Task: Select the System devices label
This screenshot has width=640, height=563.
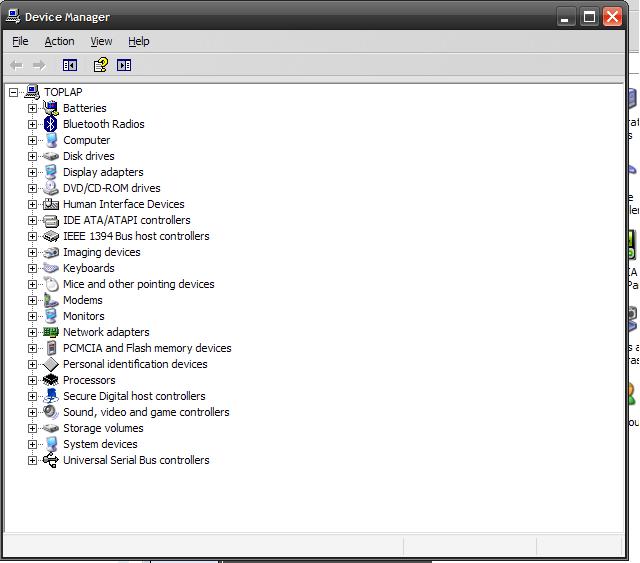Action: pos(100,444)
